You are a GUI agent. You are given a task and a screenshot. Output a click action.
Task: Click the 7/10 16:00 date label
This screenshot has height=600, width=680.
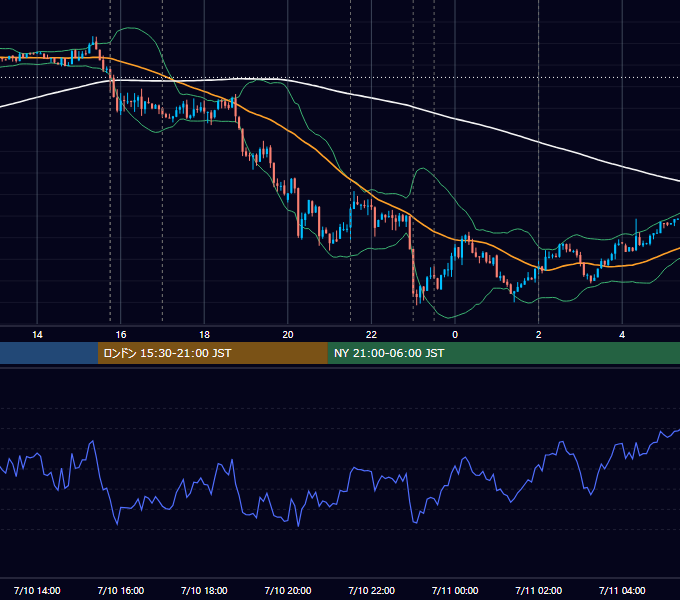tap(121, 590)
